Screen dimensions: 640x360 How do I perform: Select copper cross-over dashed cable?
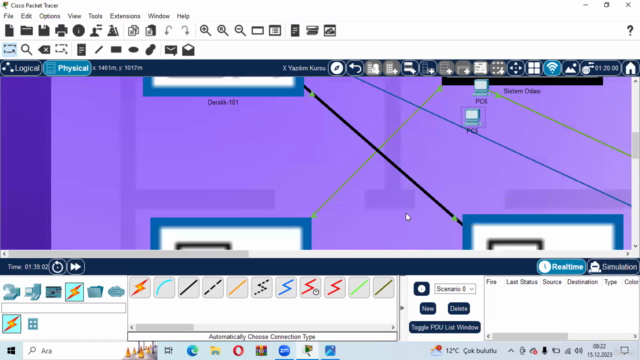213,288
